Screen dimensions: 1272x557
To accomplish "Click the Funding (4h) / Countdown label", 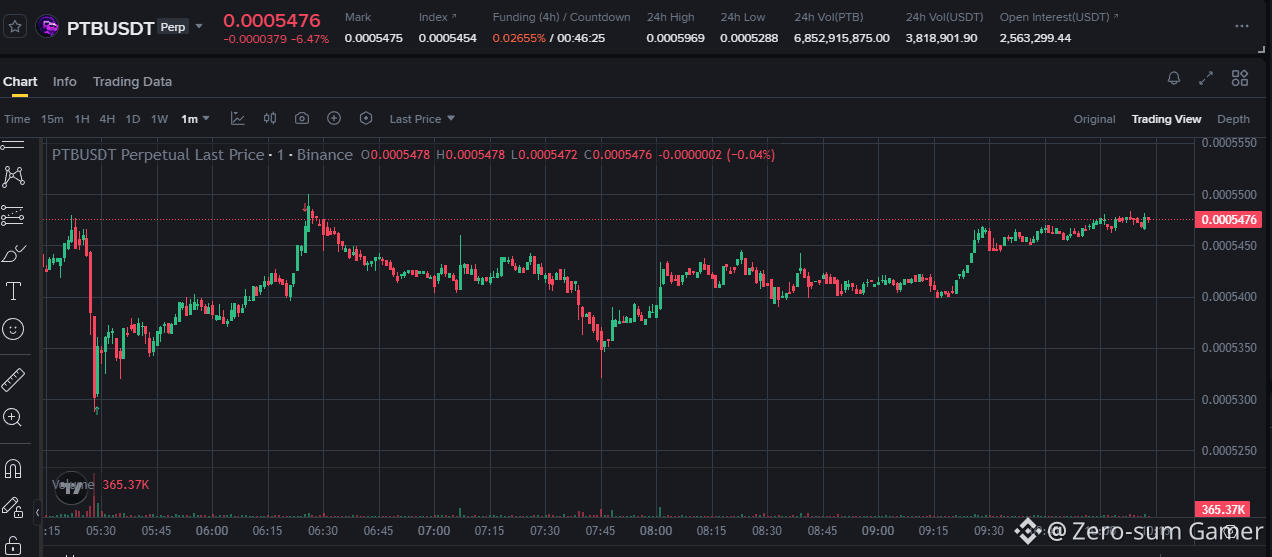I will (x=561, y=17).
